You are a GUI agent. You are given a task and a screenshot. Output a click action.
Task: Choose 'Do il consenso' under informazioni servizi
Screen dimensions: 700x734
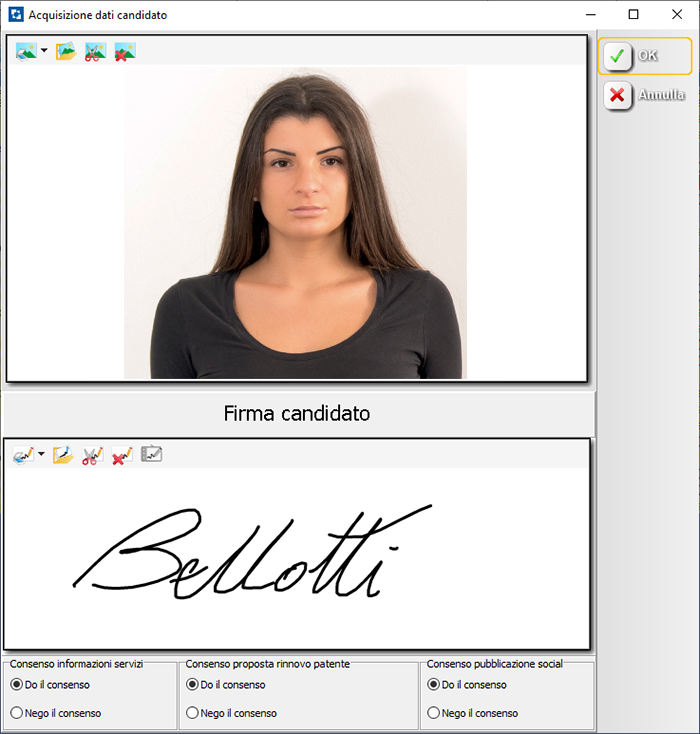16,685
